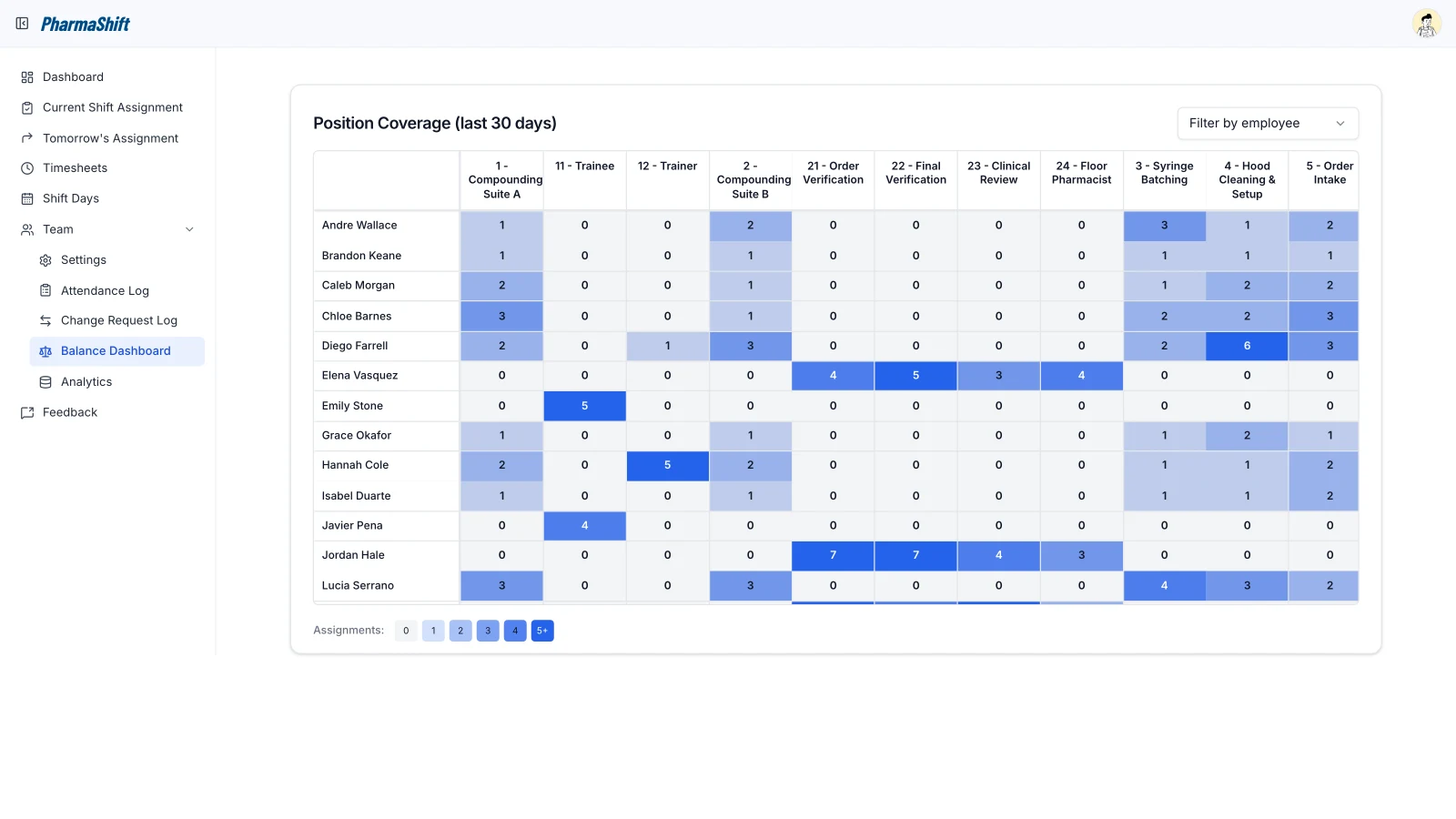Click the Tomorrow's Assignment arrow icon
This screenshot has width=1456, height=819.
27,138
